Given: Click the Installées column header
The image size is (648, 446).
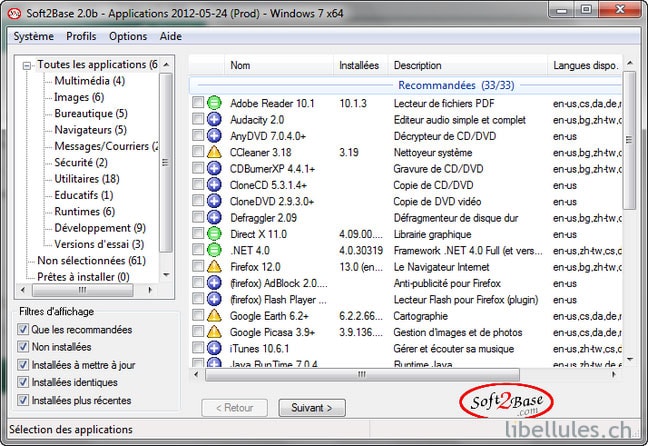Looking at the screenshot, I should [x=360, y=65].
